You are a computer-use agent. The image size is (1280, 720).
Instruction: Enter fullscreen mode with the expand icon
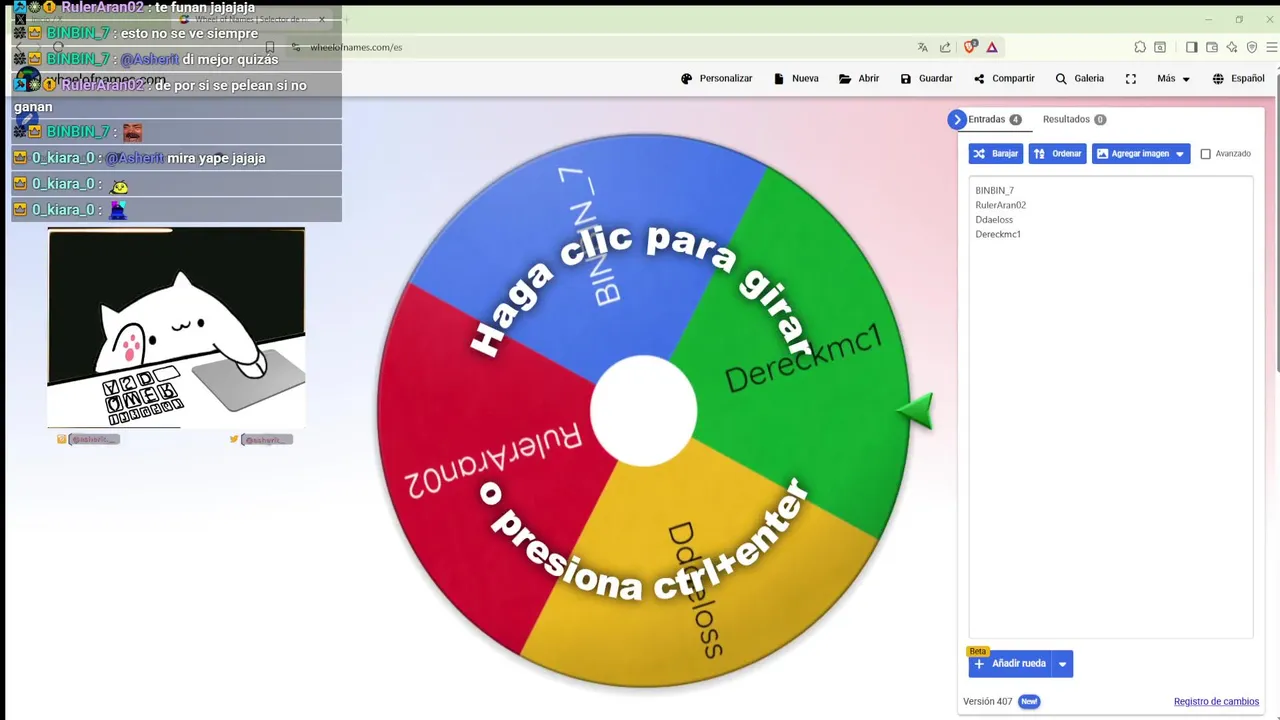coord(1131,78)
